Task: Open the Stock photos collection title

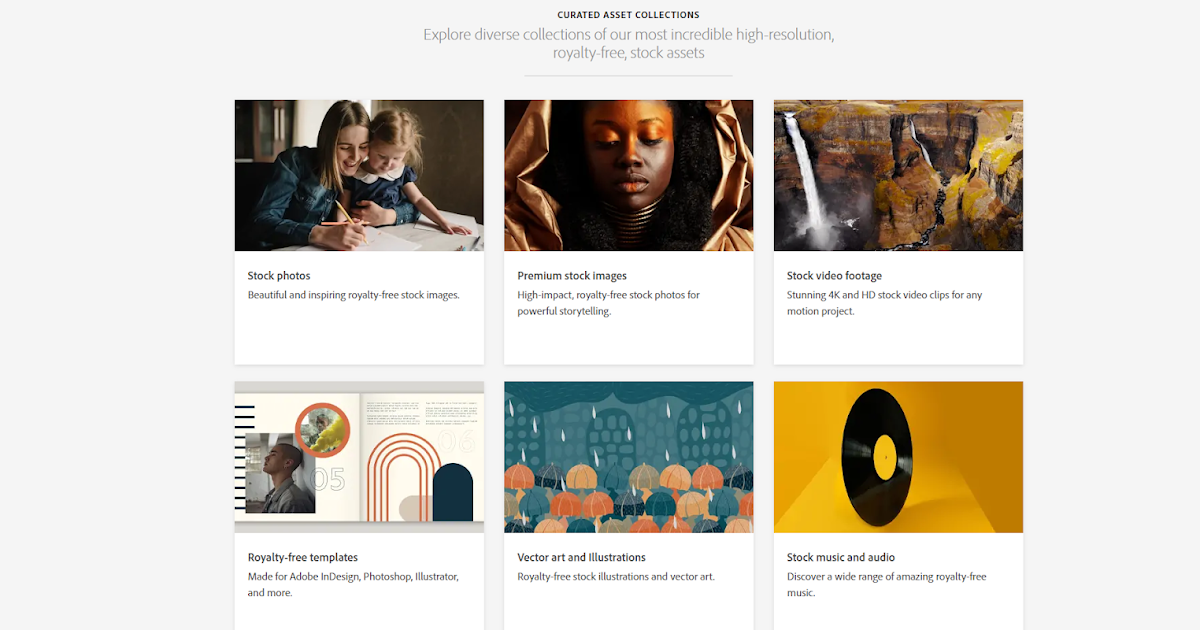Action: (279, 276)
